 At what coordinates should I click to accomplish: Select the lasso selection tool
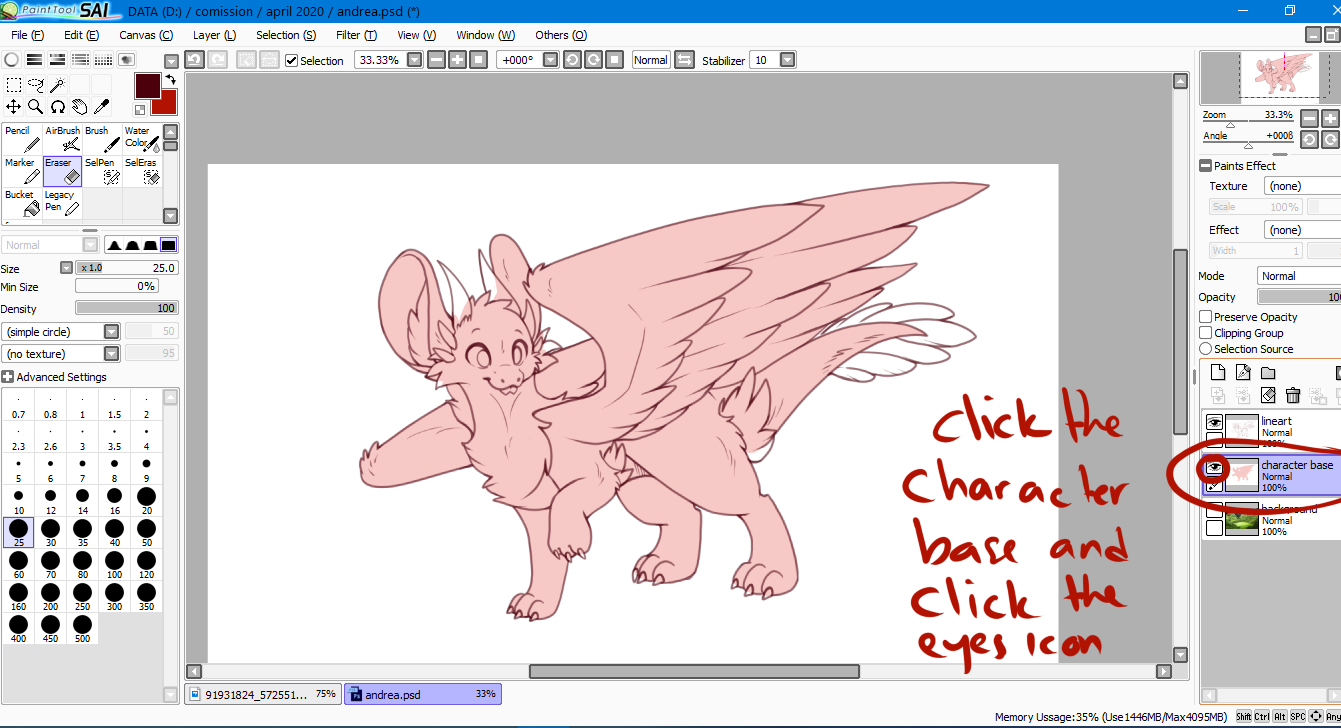coord(35,85)
